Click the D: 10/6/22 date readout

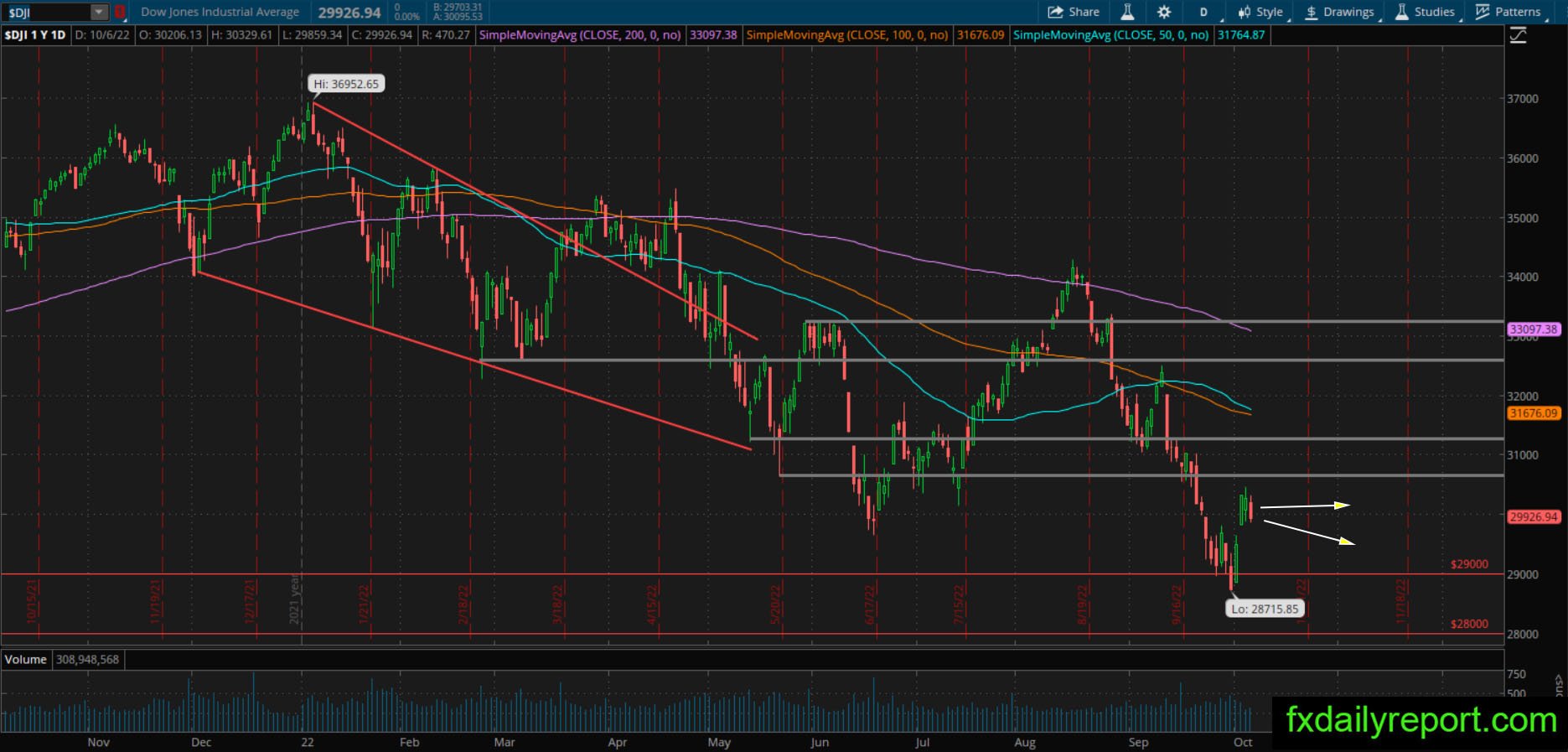[103, 35]
